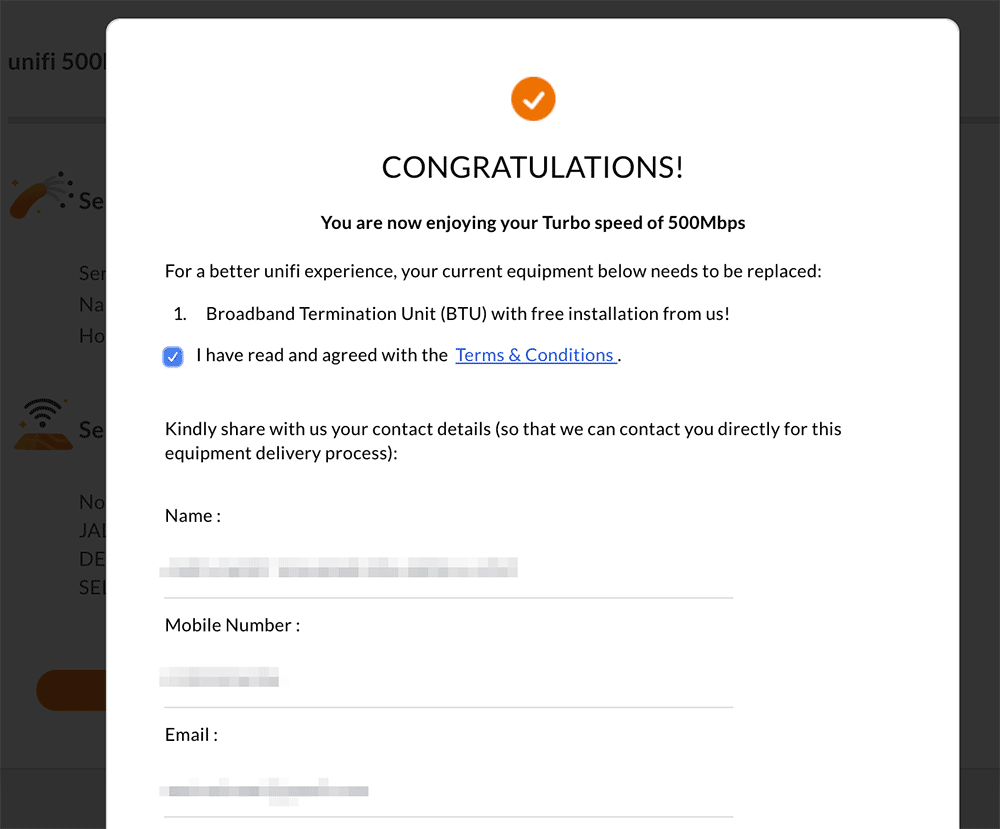Untick the Terms & Conditions agreement checkbox
This screenshot has height=829, width=1000.
point(173,356)
